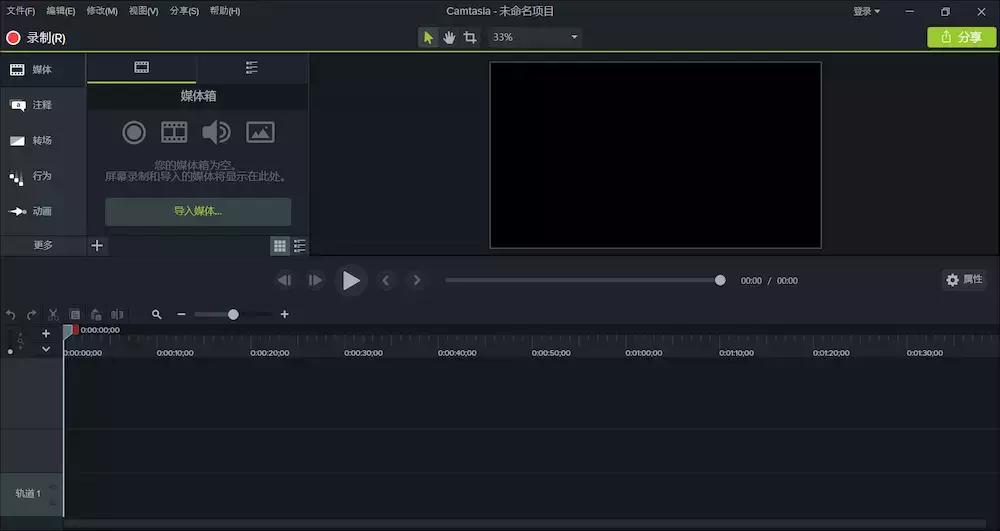1000x531 pixels.
Task: Click the plus icon next to 更多
Action: (97, 245)
